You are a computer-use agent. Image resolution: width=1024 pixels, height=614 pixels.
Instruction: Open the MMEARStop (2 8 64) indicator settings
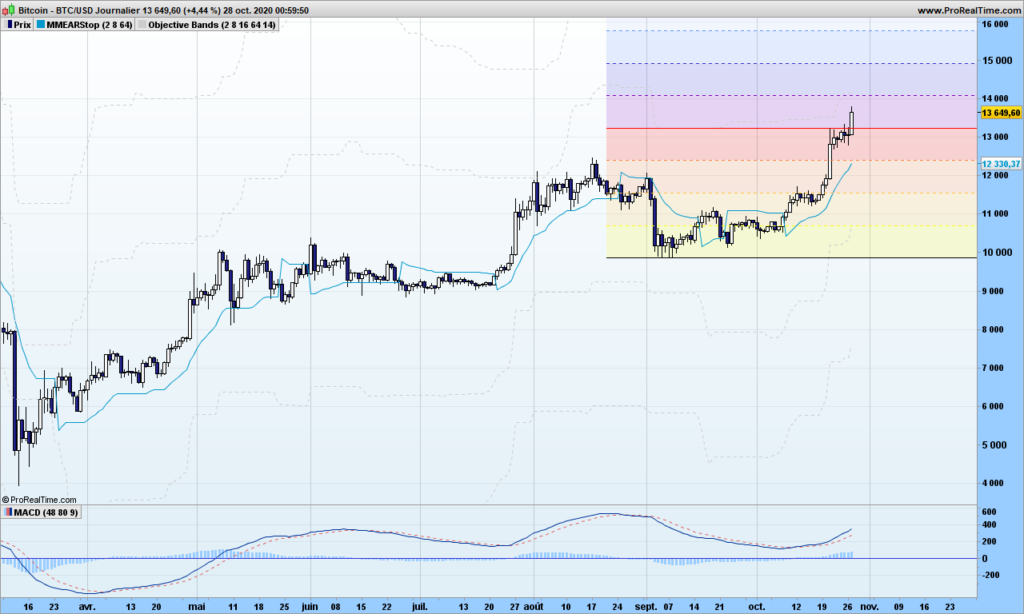[x=89, y=25]
